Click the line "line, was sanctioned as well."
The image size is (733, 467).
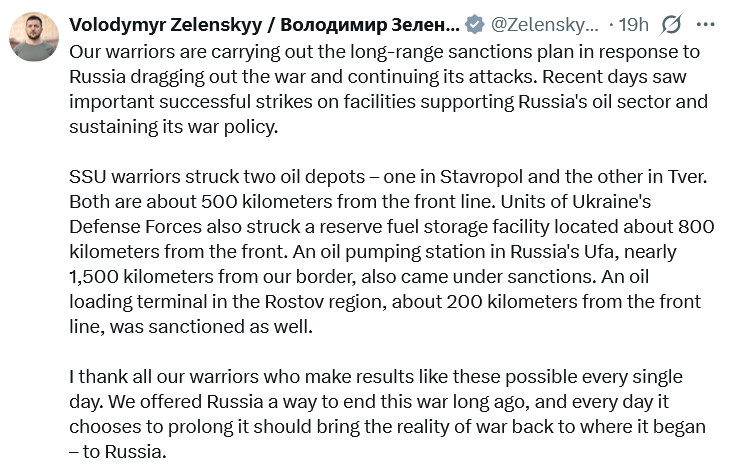click(191, 326)
